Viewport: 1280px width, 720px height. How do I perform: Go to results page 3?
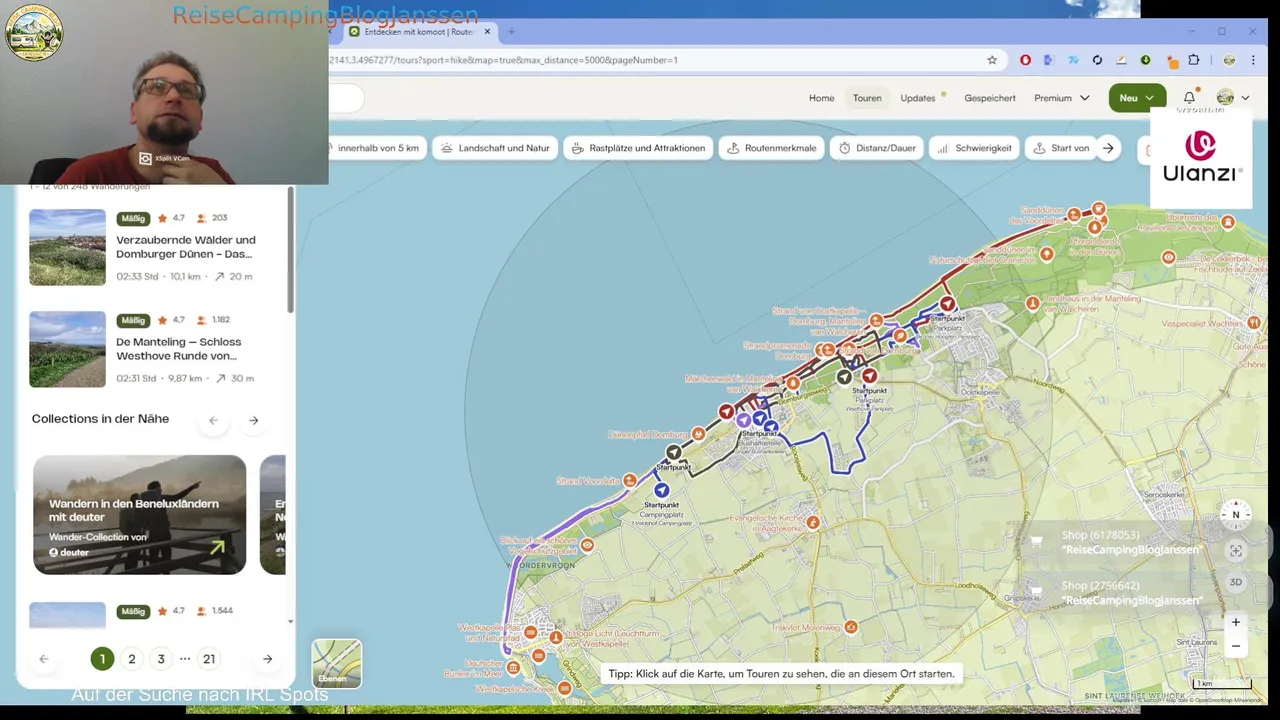(x=161, y=659)
